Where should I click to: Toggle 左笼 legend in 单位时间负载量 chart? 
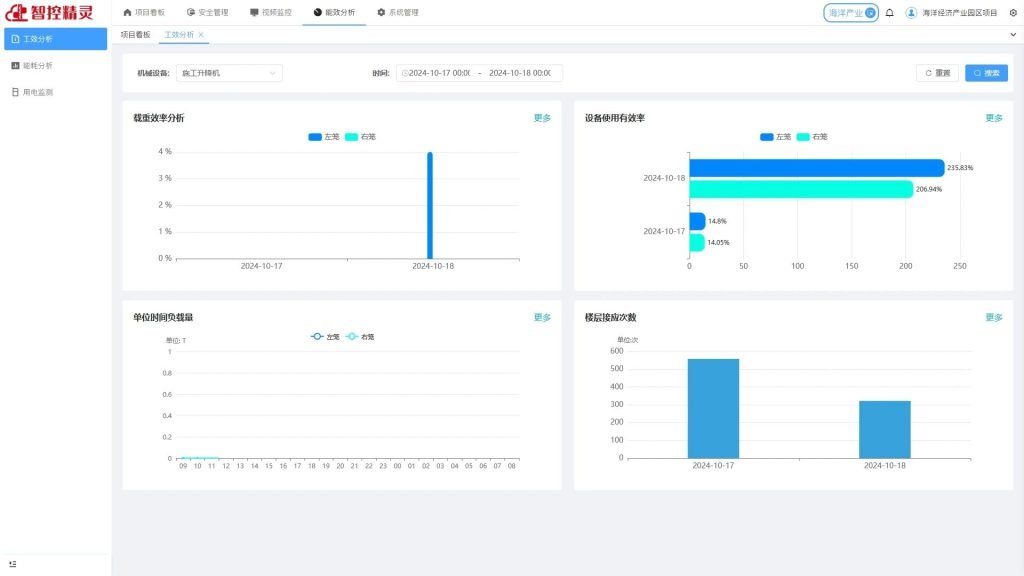[x=325, y=337]
